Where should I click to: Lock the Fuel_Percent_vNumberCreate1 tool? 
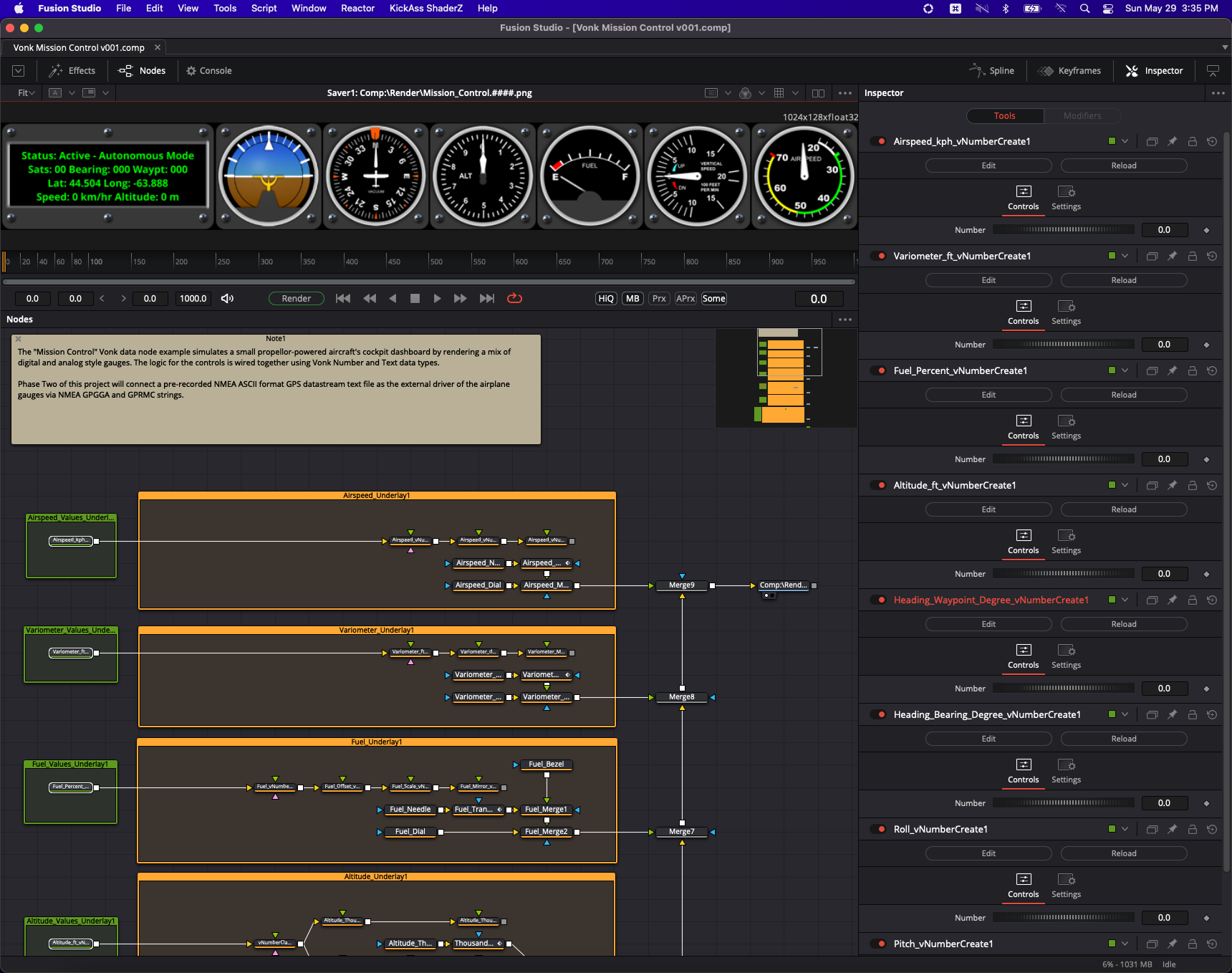click(x=1193, y=371)
